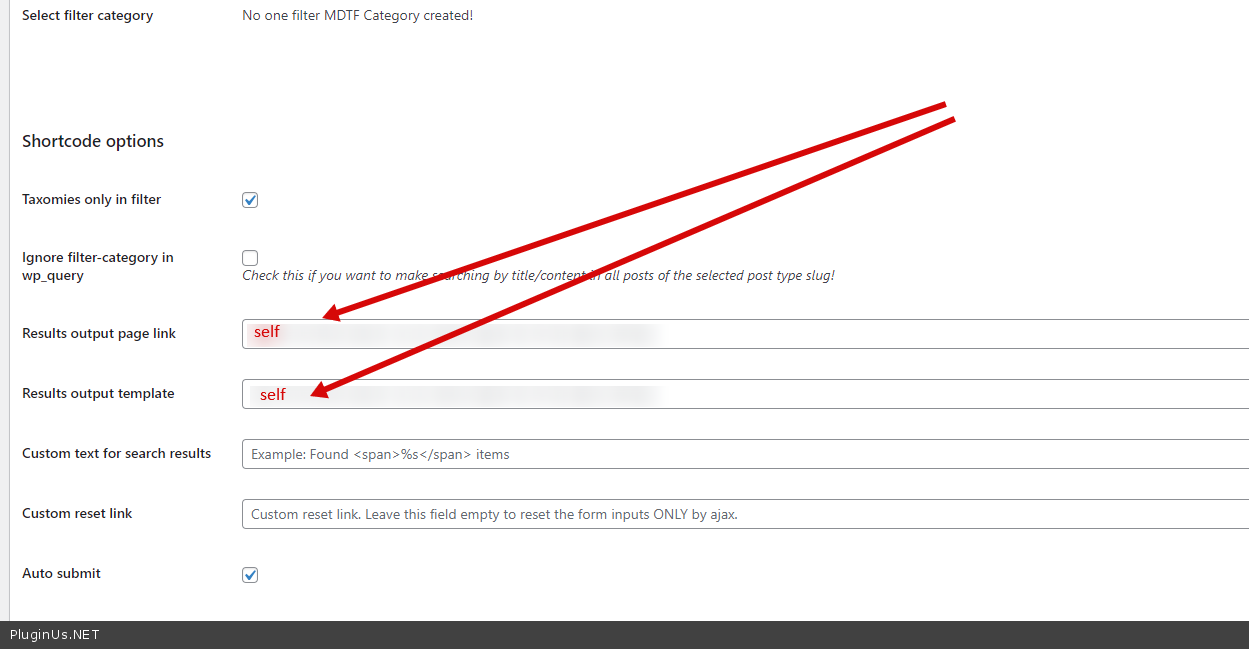Click the italic help text about searching by title
Viewport: 1249px width, 649px height.
[538, 276]
